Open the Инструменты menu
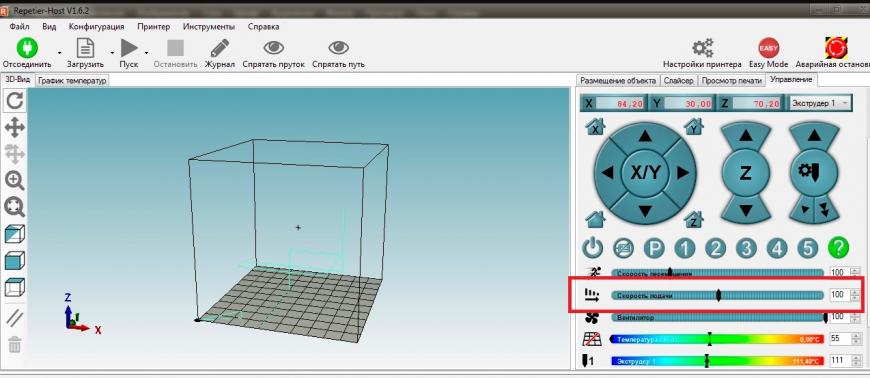870x378 pixels. [x=209, y=27]
